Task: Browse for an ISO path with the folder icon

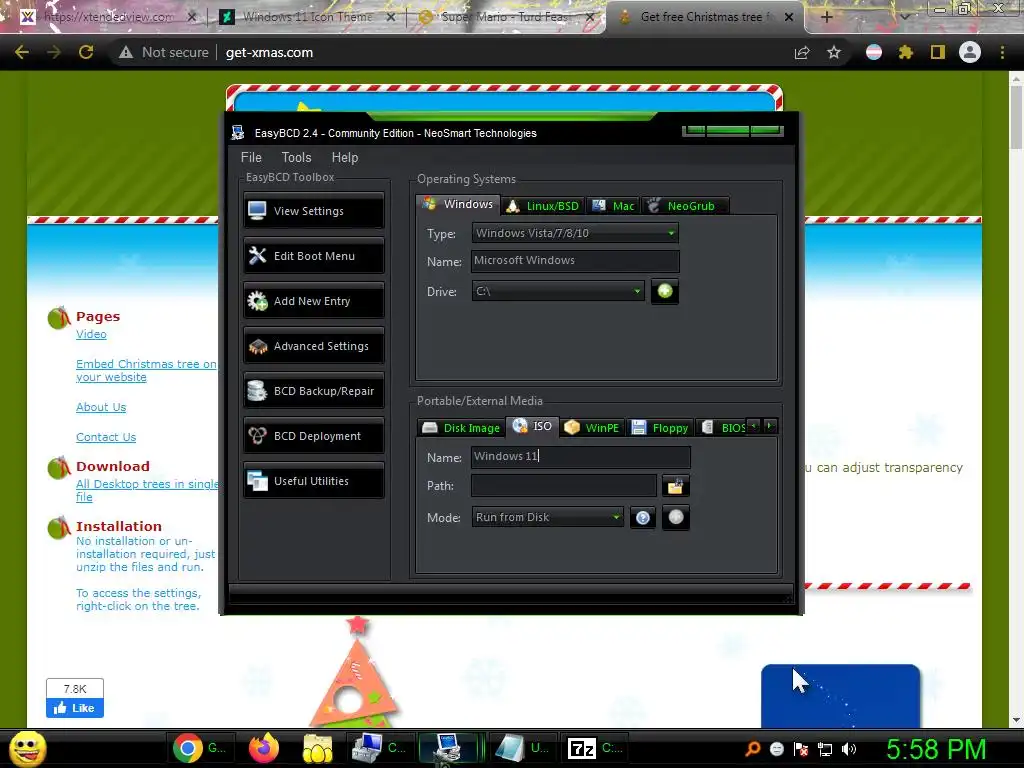Action: click(x=675, y=486)
